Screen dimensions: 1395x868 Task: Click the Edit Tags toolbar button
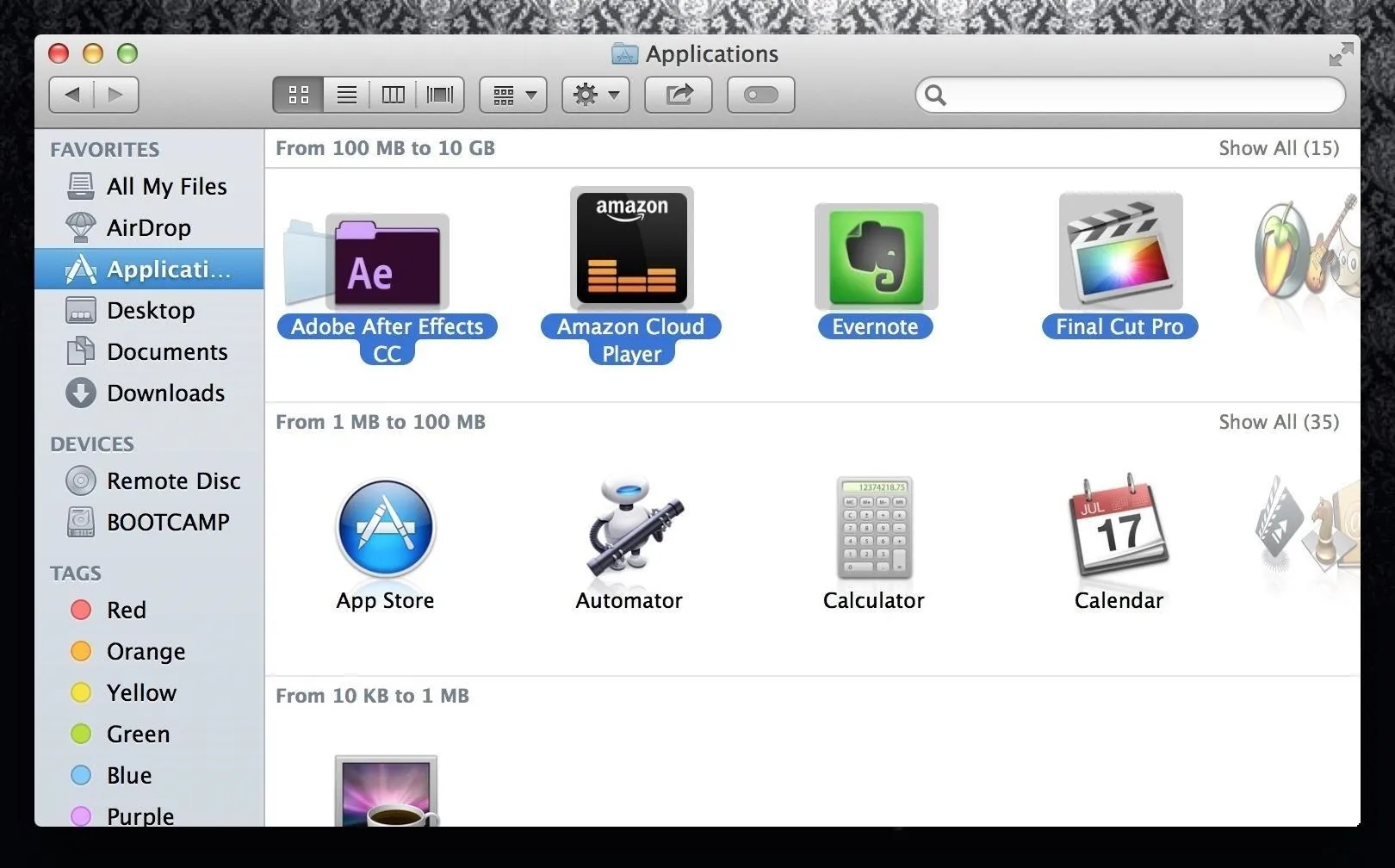tap(761, 95)
